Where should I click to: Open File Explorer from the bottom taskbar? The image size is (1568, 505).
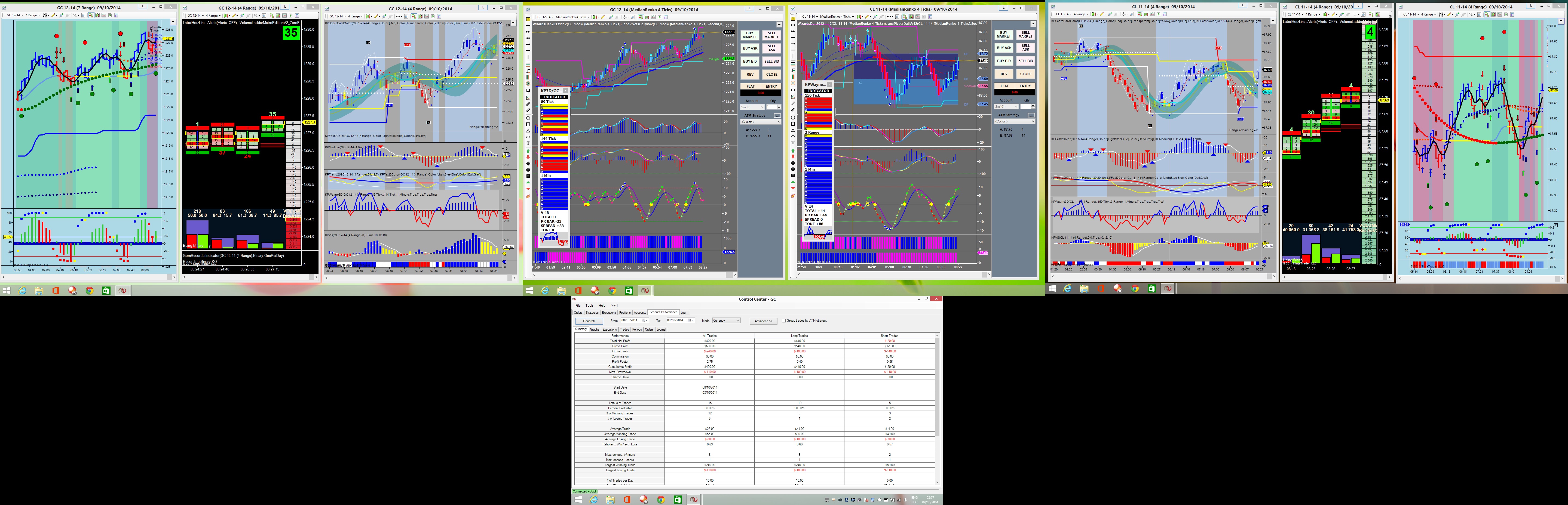(x=611, y=500)
